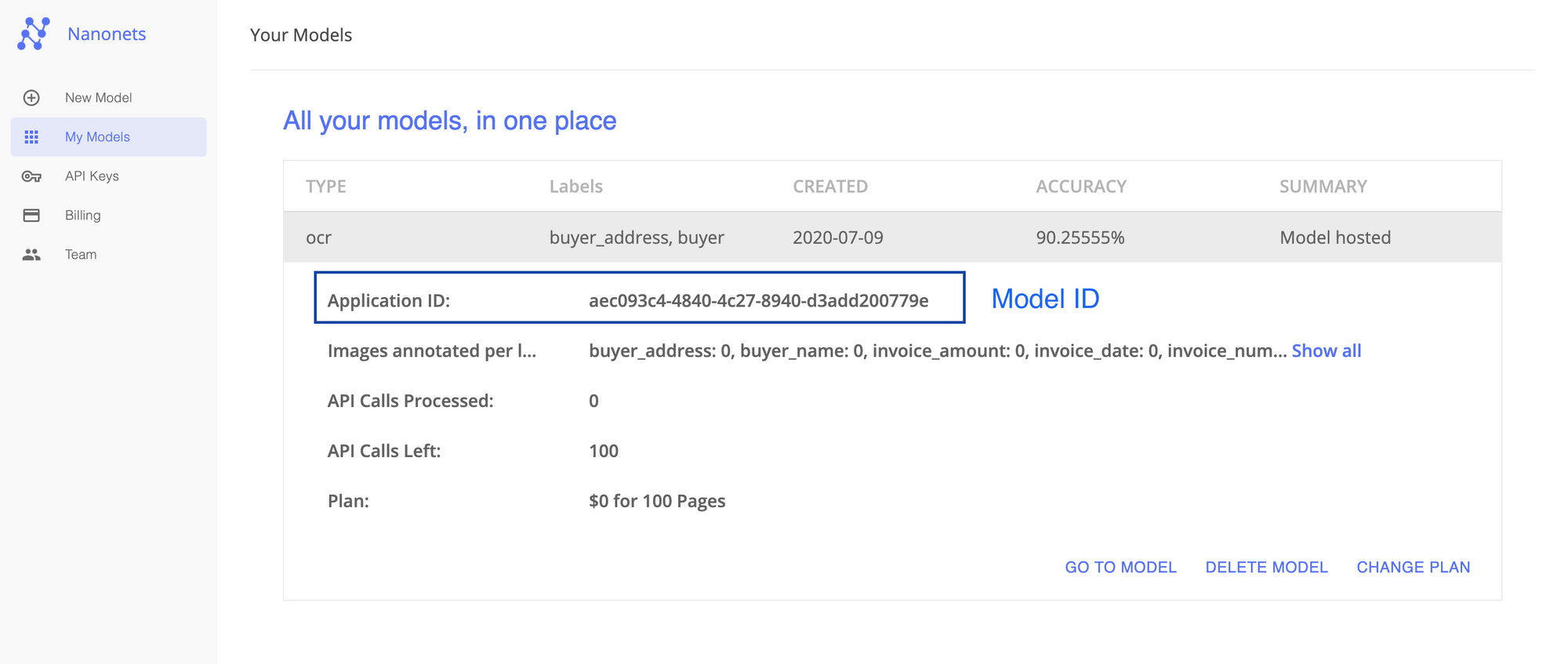Select My Models in the sidebar
The image size is (1568, 664).
97,137
